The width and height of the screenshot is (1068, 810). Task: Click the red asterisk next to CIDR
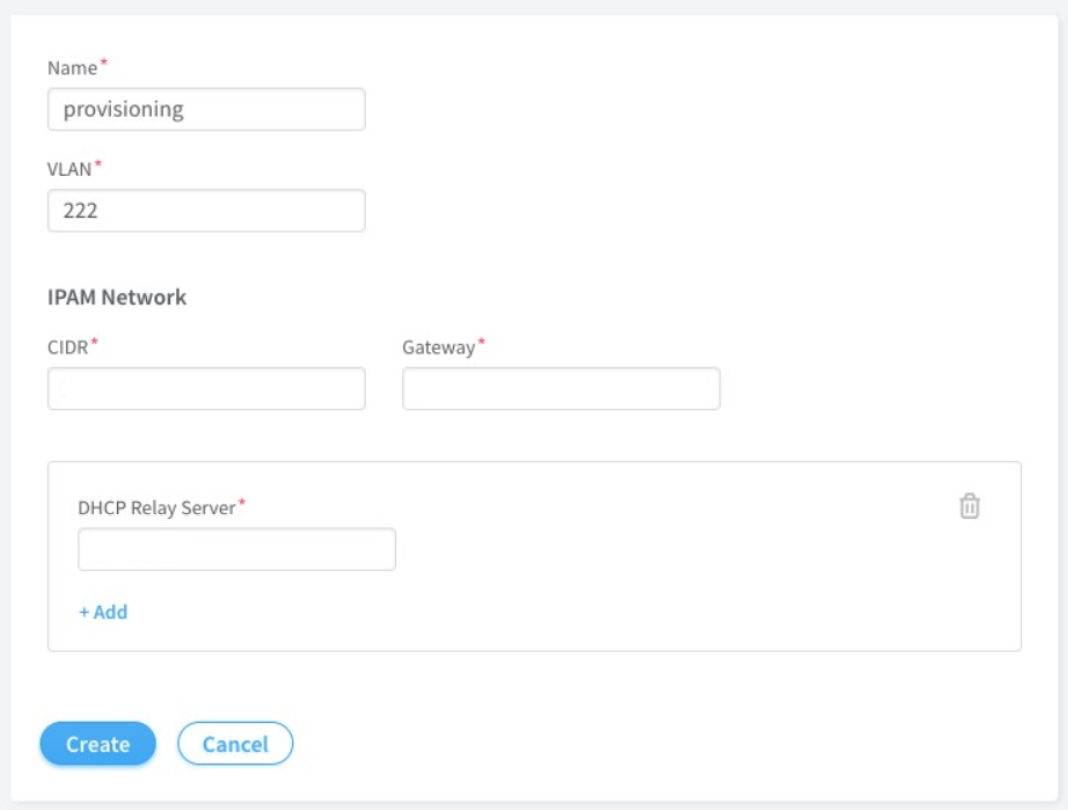pos(95,342)
